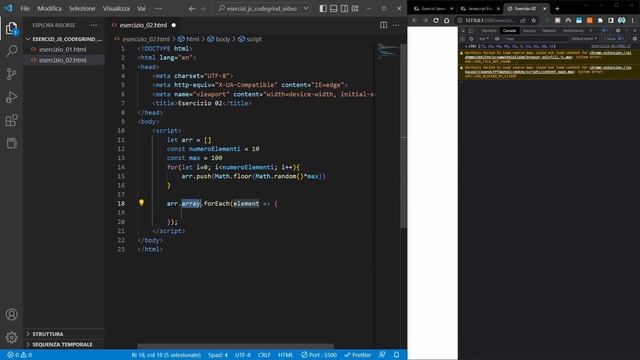The image size is (640, 360).
Task: Open the console context top dropdown
Action: pyautogui.click(x=484, y=39)
